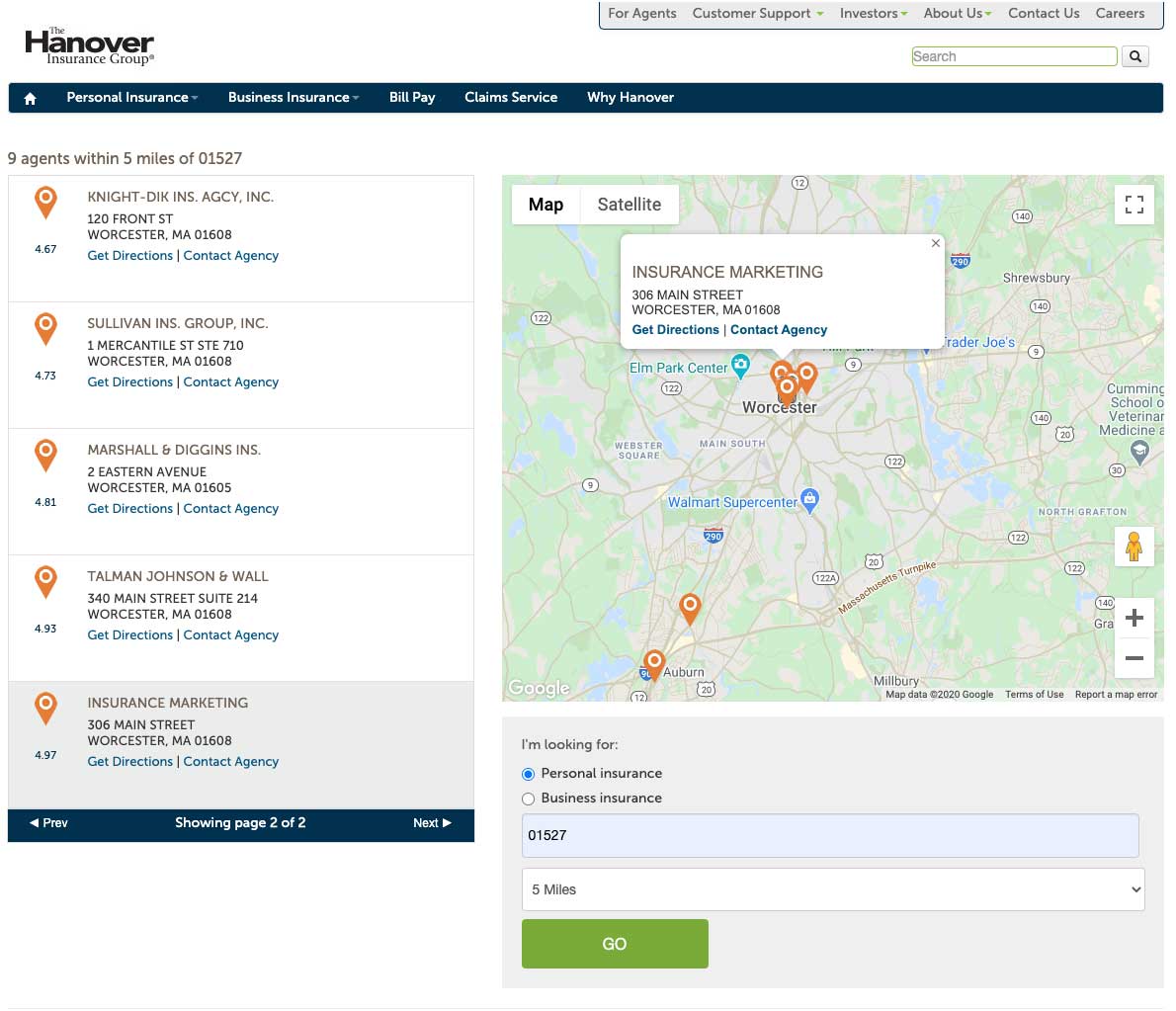Focus the top Search input field
This screenshot has width=1176, height=1011.
pos(1014,56)
